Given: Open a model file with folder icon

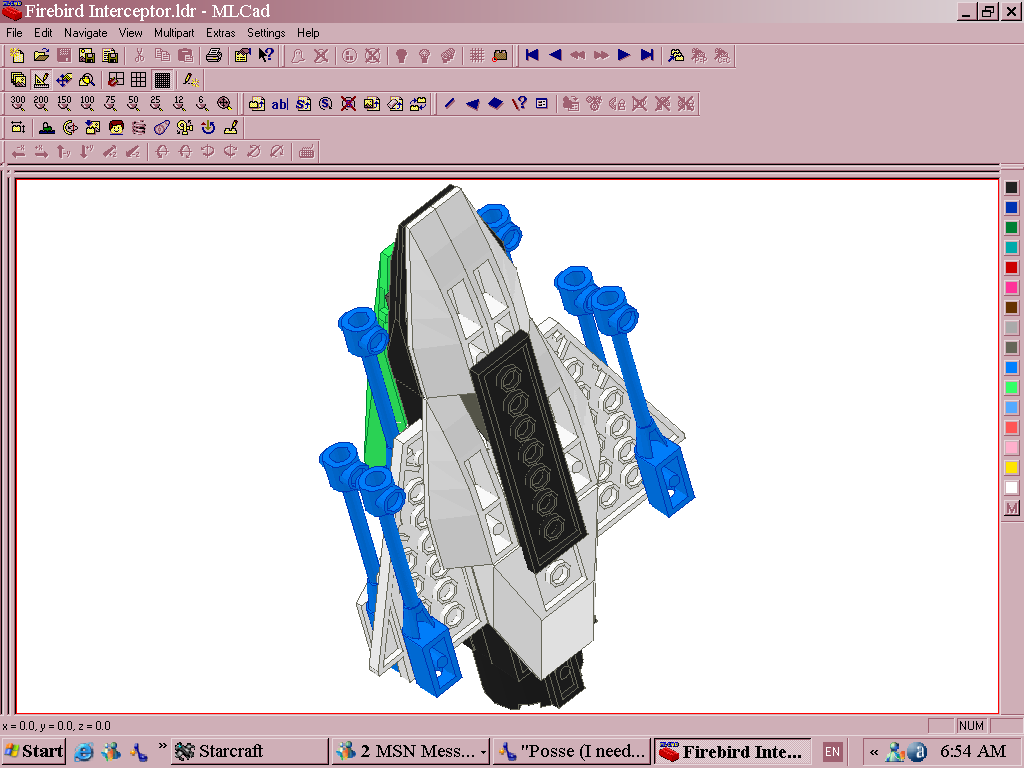Looking at the screenshot, I should pyautogui.click(x=40, y=56).
